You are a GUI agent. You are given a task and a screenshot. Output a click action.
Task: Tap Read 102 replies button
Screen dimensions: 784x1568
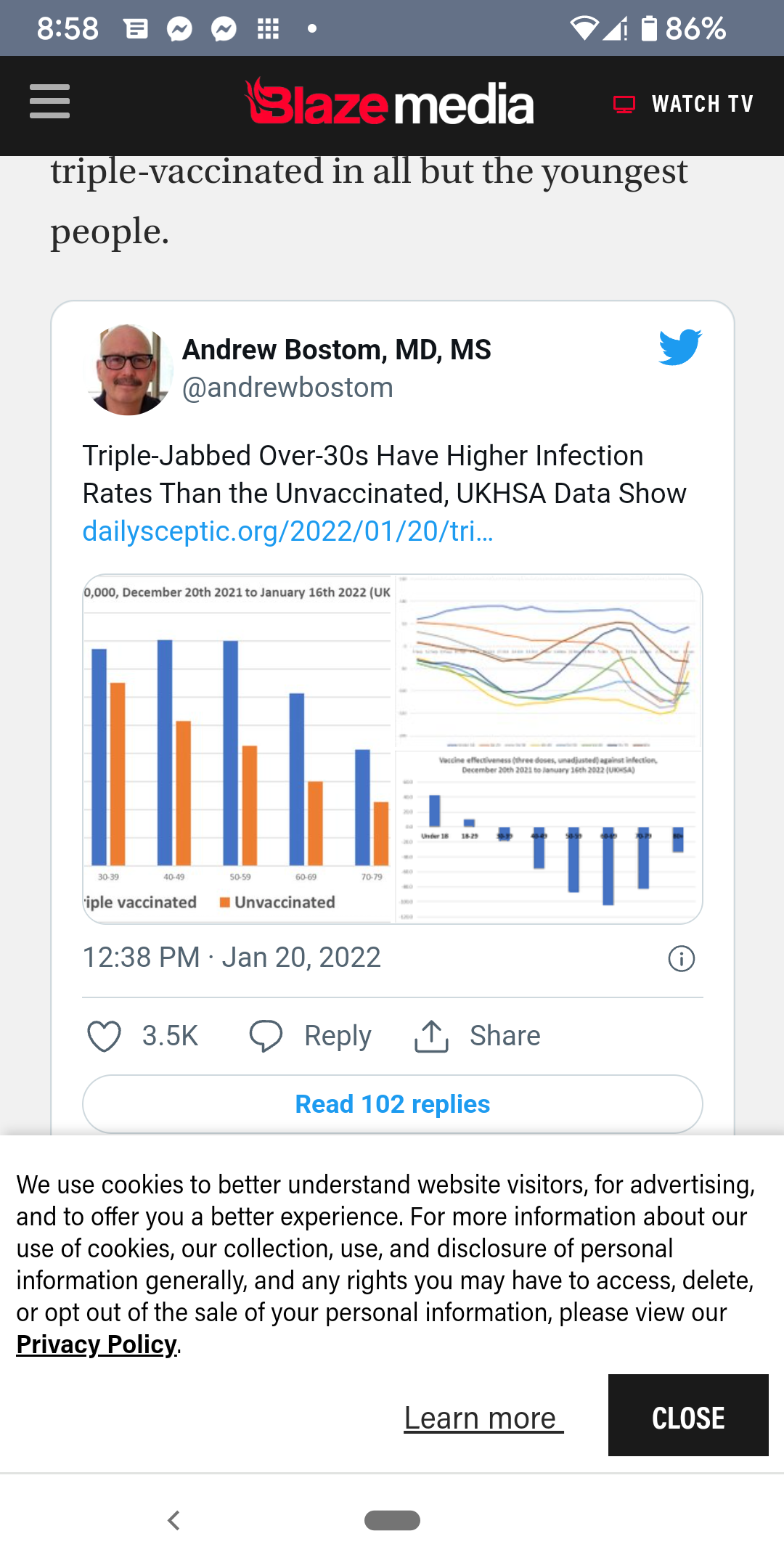tap(392, 1104)
